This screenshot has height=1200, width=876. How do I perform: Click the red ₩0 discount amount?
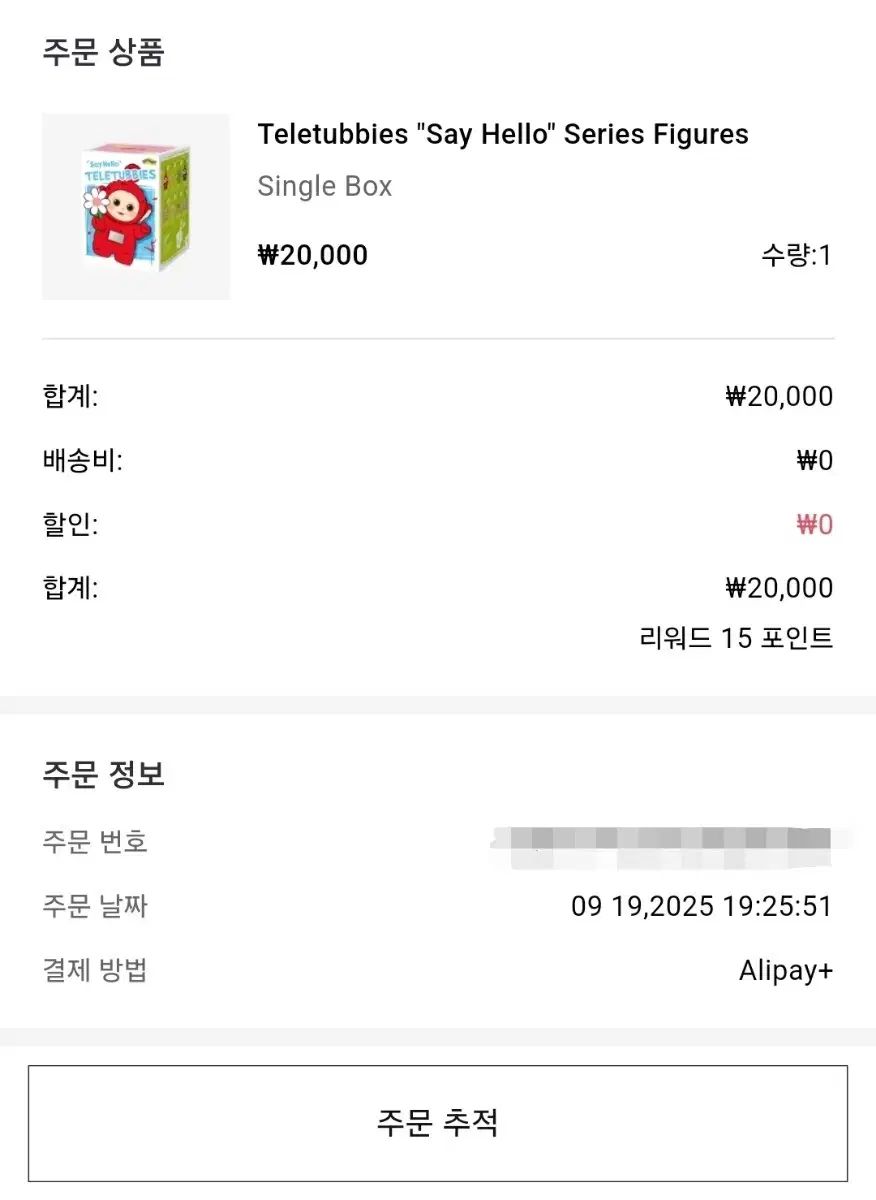pyautogui.click(x=814, y=525)
